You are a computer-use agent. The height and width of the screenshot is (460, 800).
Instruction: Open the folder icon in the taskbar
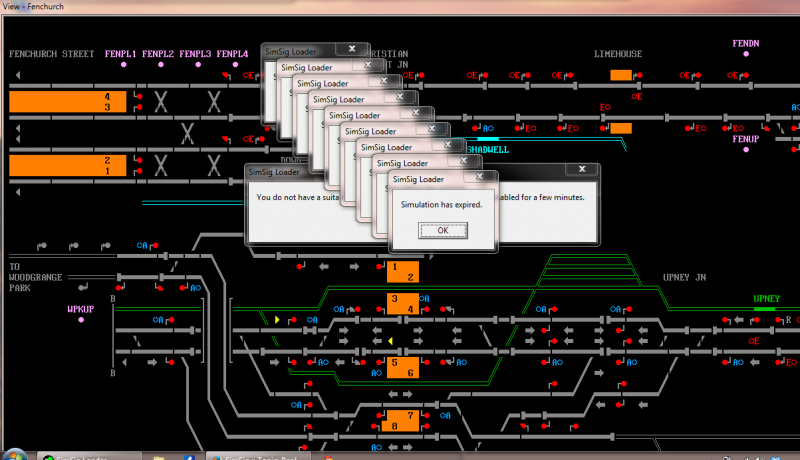pos(159,457)
